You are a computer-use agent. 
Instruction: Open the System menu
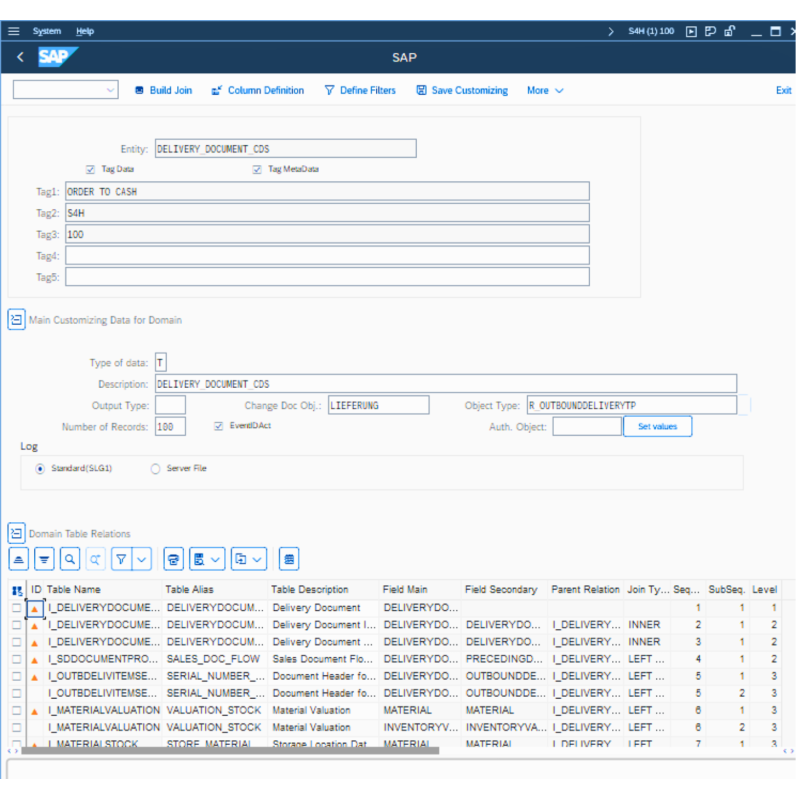pyautogui.click(x=47, y=31)
